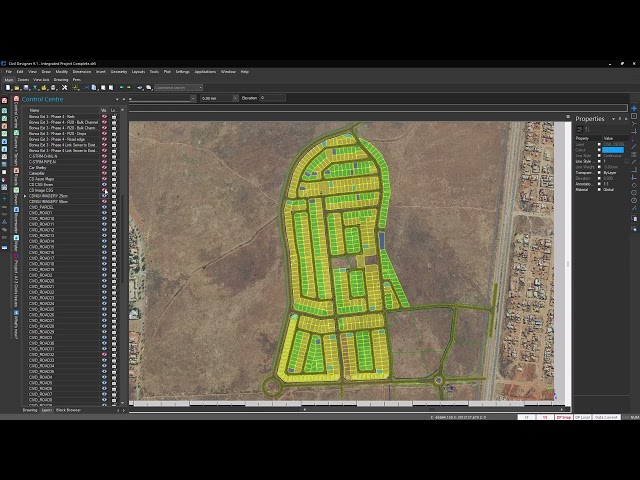Click the top red icon in far-left strip
Screen dimensions: 640x480
(x=4, y=100)
